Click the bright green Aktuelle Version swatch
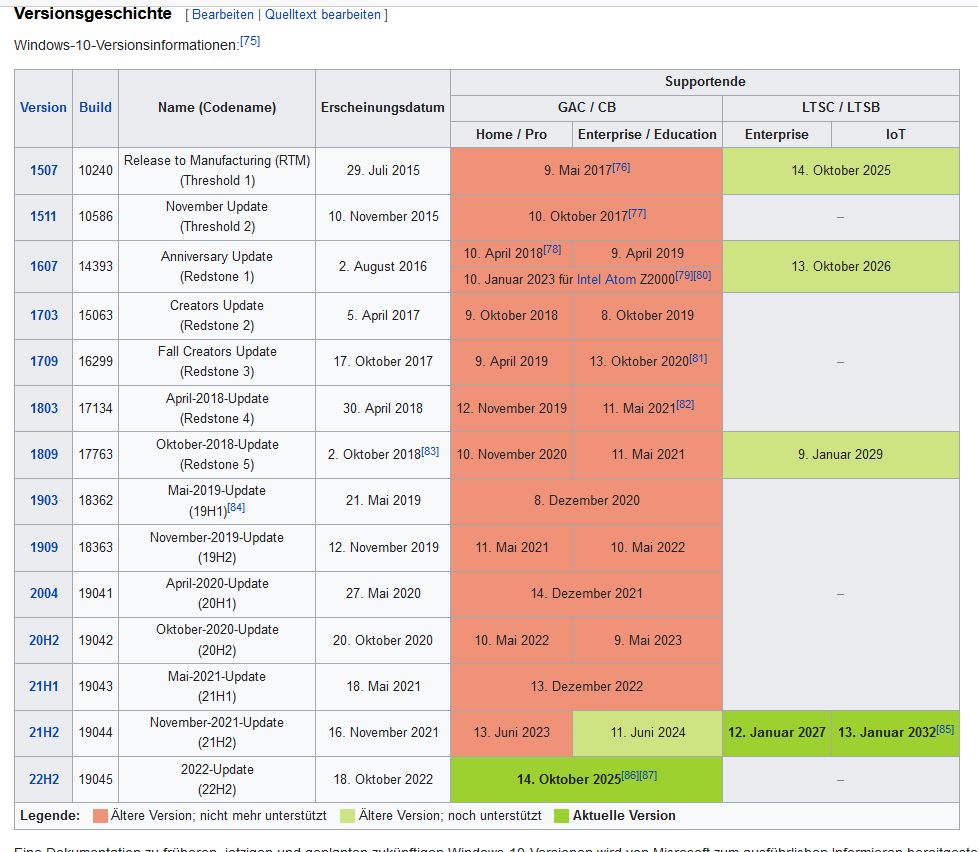 [561, 816]
